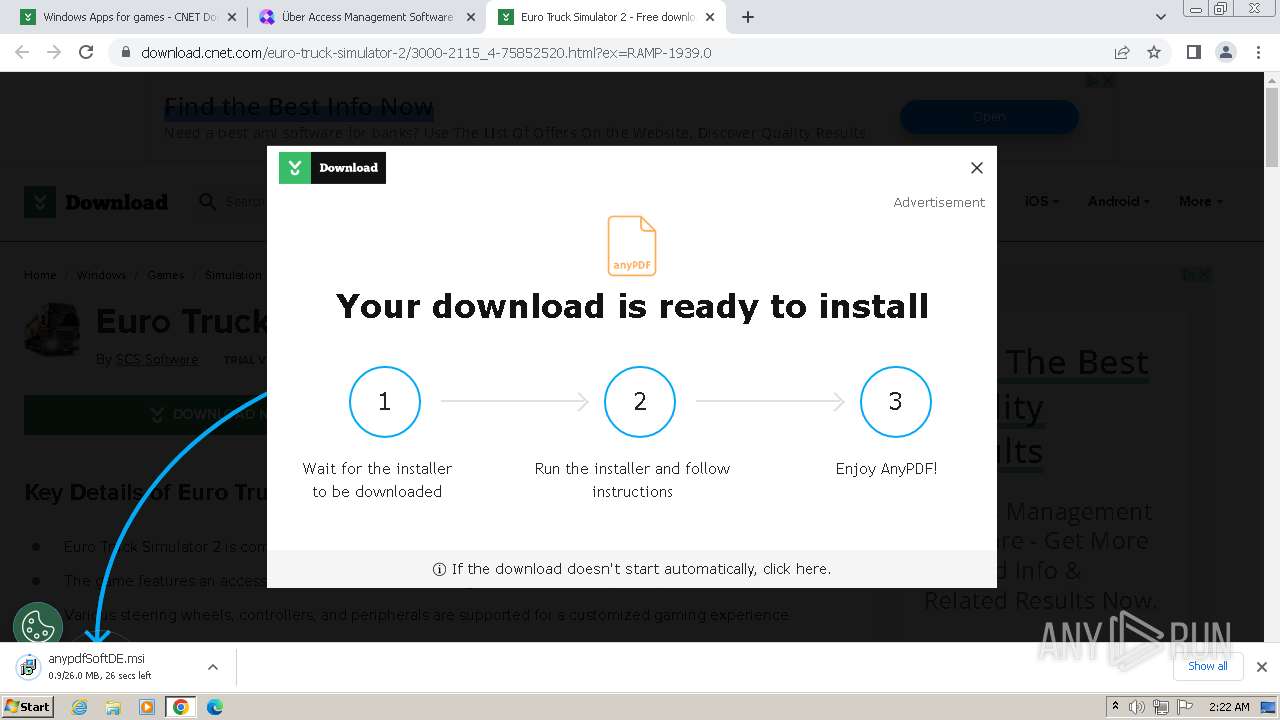Screen dimensions: 1280x720
Task: Show all downloads
Action: (1207, 666)
